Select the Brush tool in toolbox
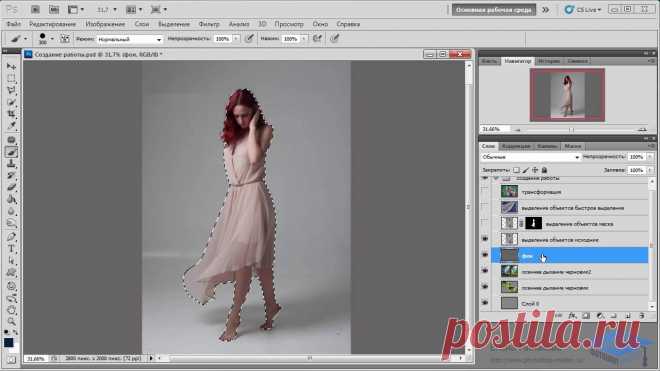This screenshot has height=371, width=660. [x=11, y=152]
